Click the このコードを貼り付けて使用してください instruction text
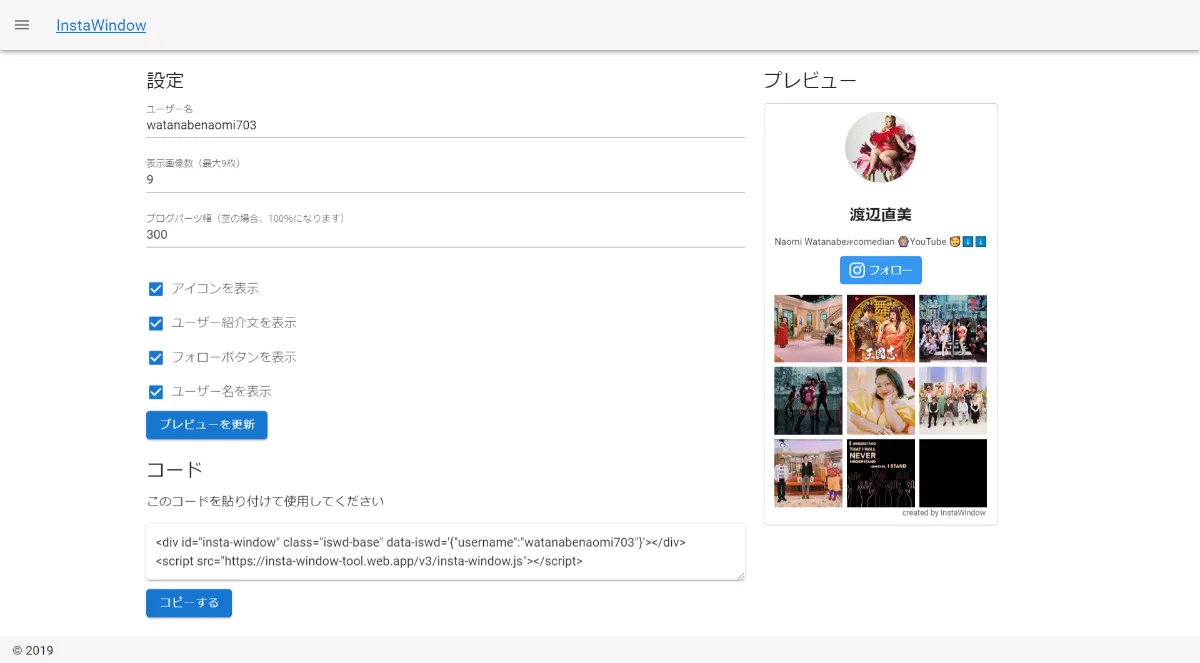Viewport: 1200px width, 663px height. 265,501
